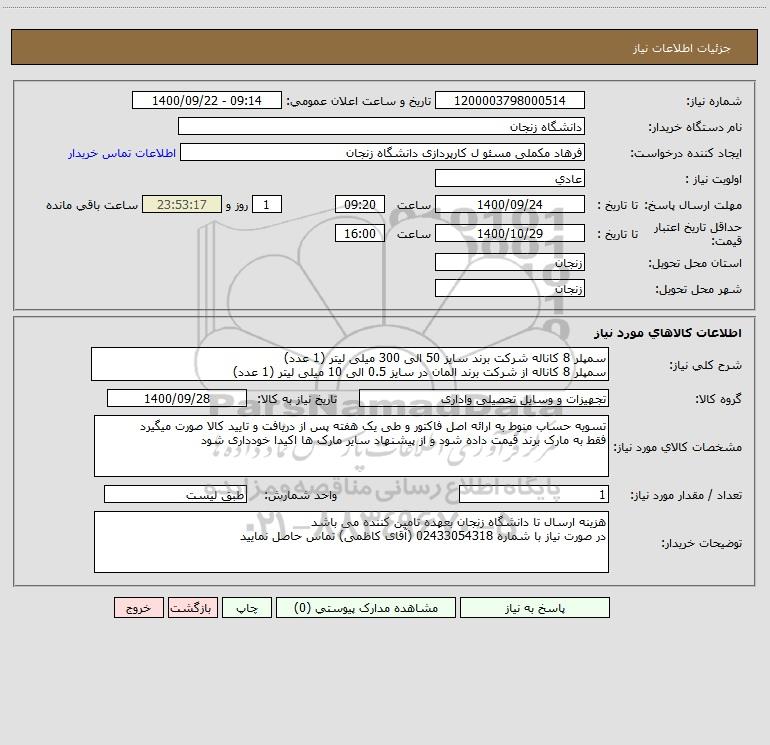The image size is (770, 745).
Task: Click the label 'نام دستگاه خریدار:'
Action: pos(695,128)
